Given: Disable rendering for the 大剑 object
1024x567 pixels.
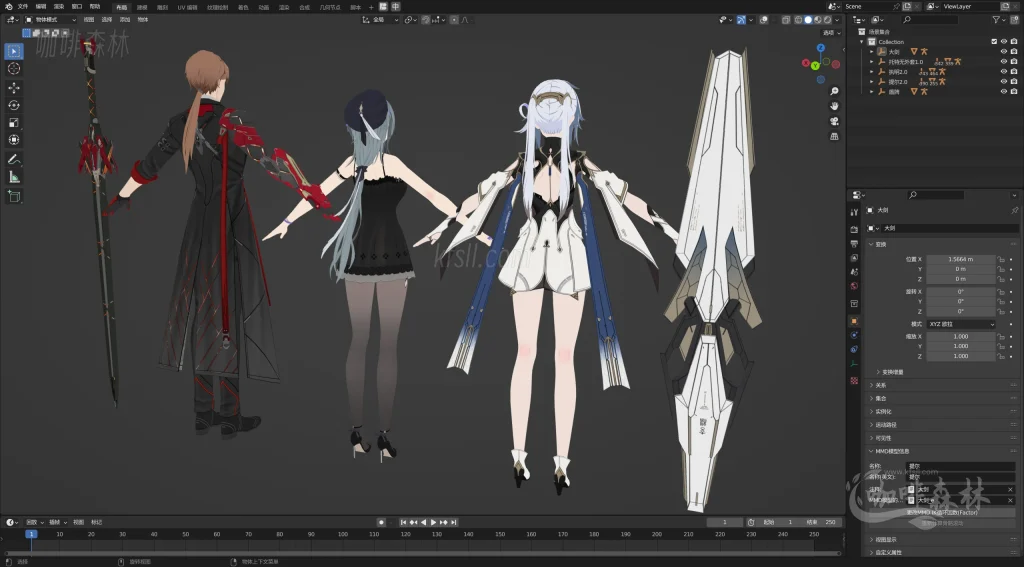Looking at the screenshot, I should pos(1014,52).
